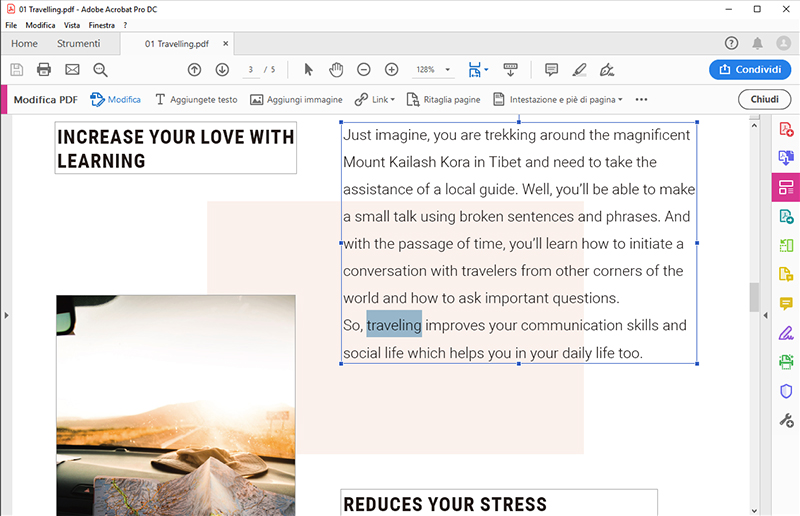Image resolution: width=800 pixels, height=516 pixels.
Task: Open the Find text magnifier
Action: (100, 69)
